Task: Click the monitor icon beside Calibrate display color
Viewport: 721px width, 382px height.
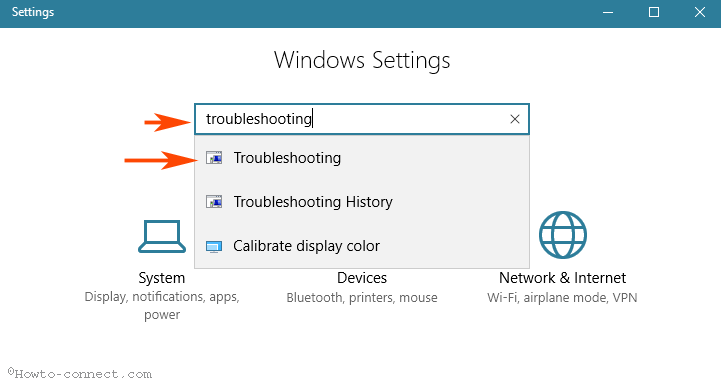Action: [x=214, y=246]
